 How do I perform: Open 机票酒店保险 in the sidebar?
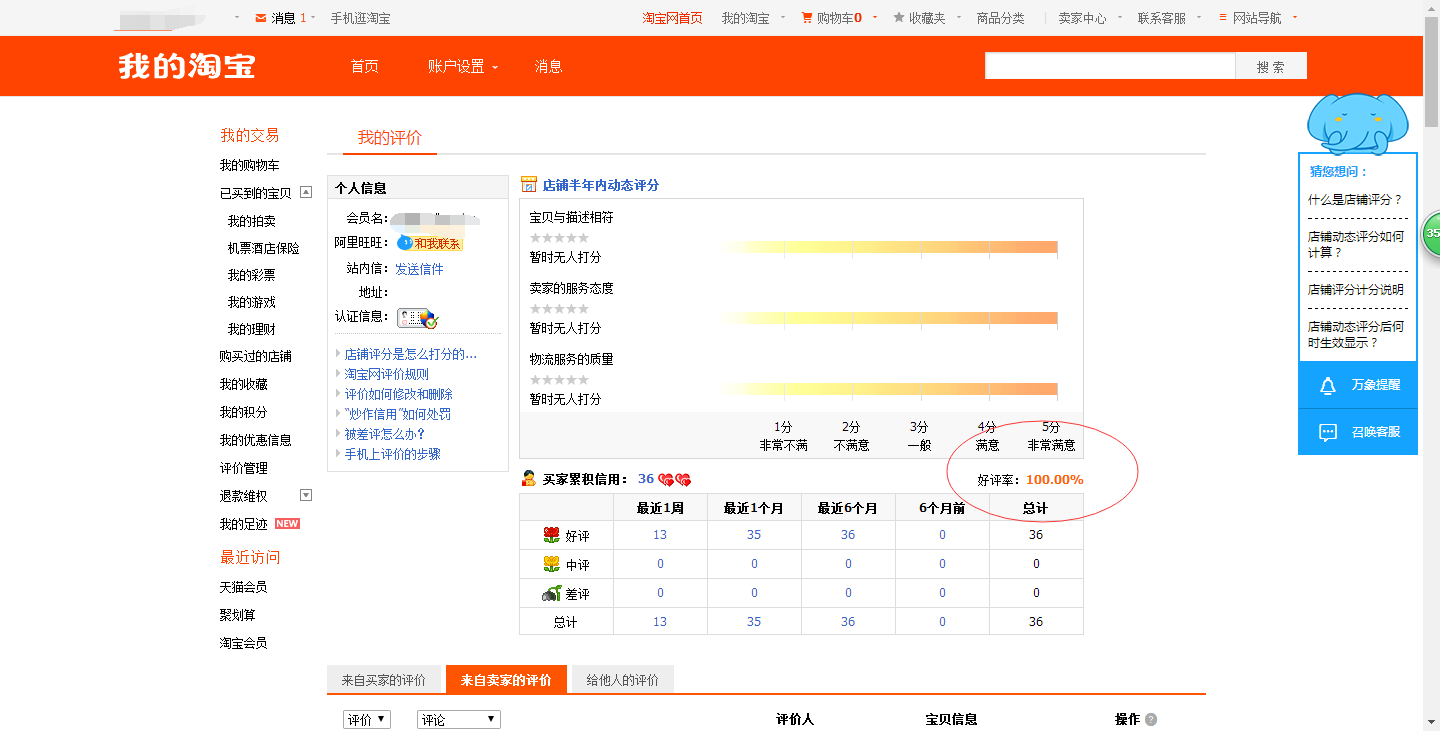pyautogui.click(x=263, y=248)
